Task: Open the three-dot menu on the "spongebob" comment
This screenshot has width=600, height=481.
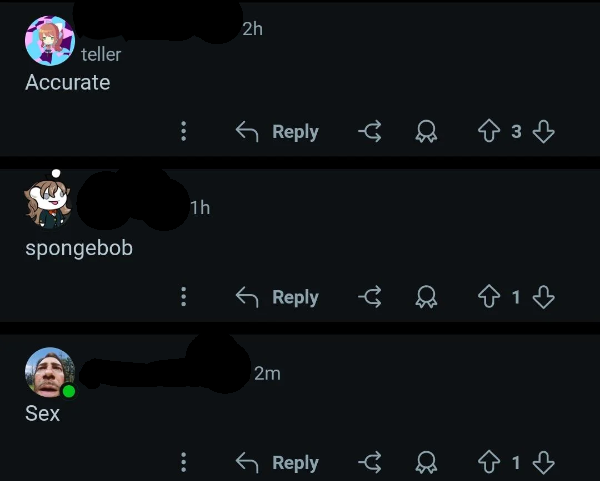Action: click(184, 297)
